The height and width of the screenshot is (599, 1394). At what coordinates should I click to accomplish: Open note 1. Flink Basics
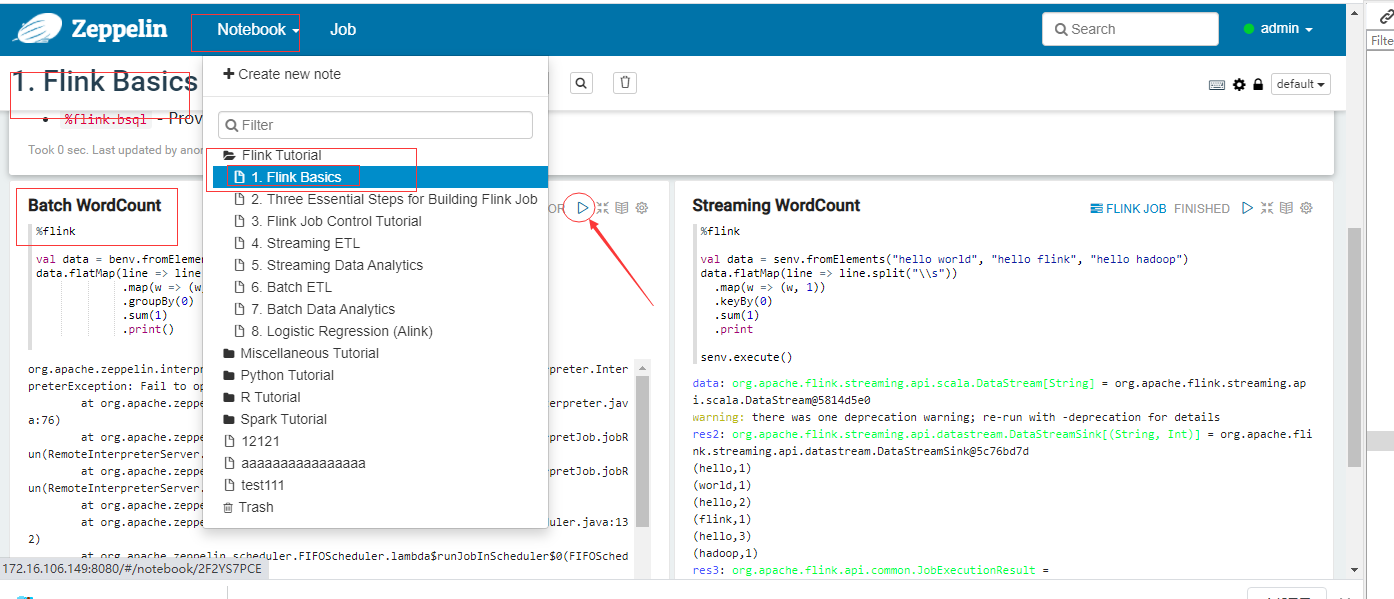click(x=380, y=177)
